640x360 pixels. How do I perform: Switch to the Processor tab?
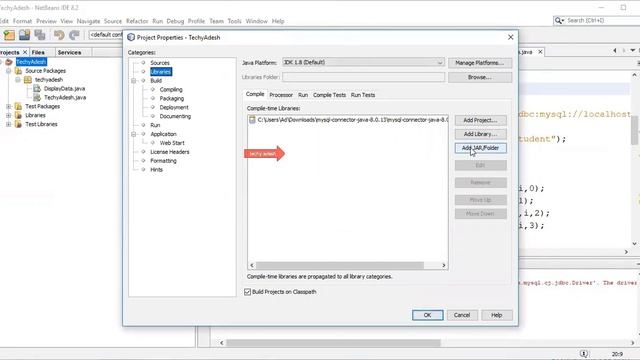coord(281,95)
